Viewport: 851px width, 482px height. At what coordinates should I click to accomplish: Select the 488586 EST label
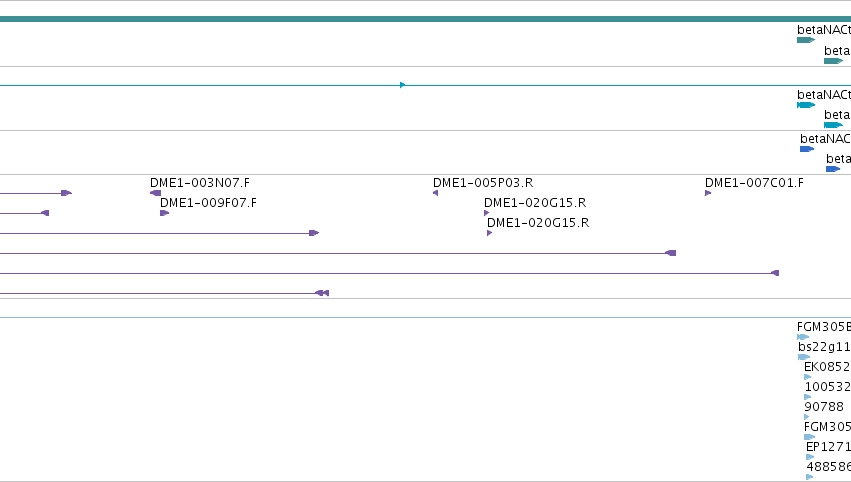click(x=829, y=467)
